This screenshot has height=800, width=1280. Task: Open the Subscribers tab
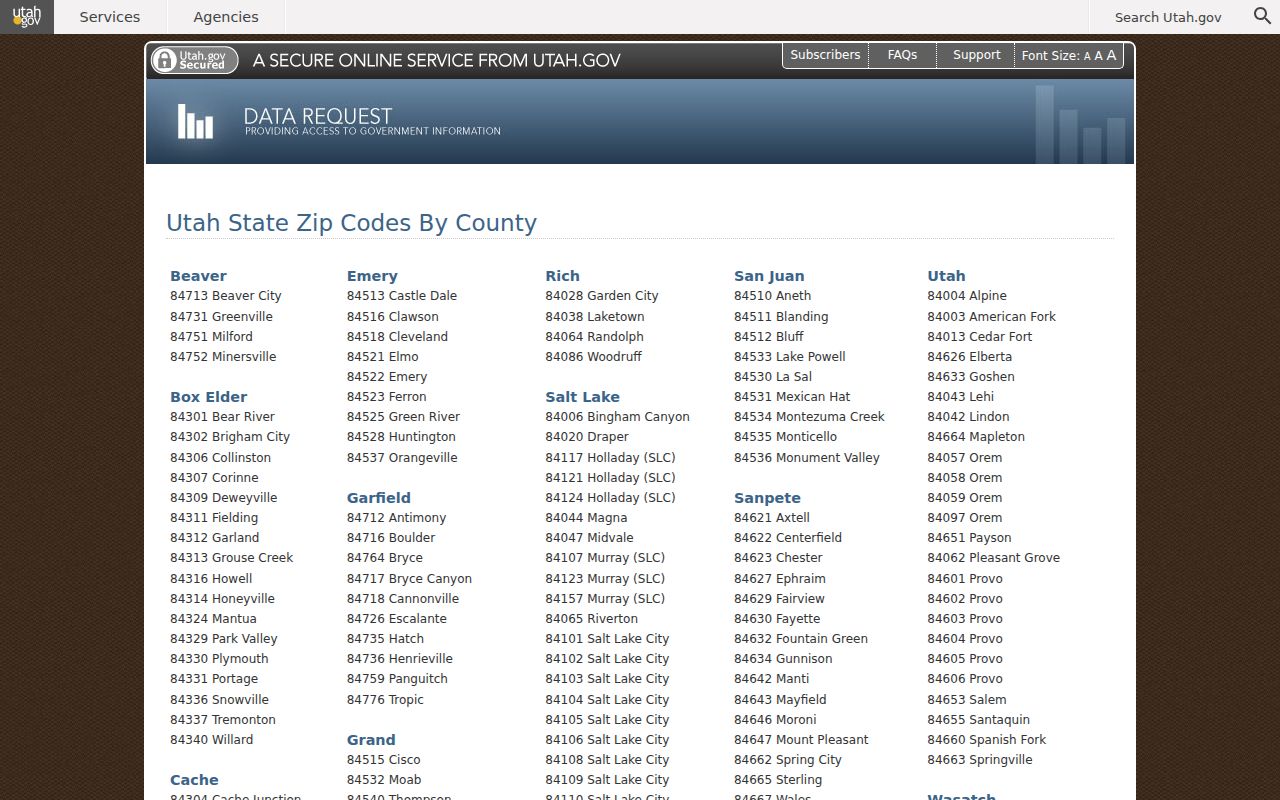click(825, 55)
